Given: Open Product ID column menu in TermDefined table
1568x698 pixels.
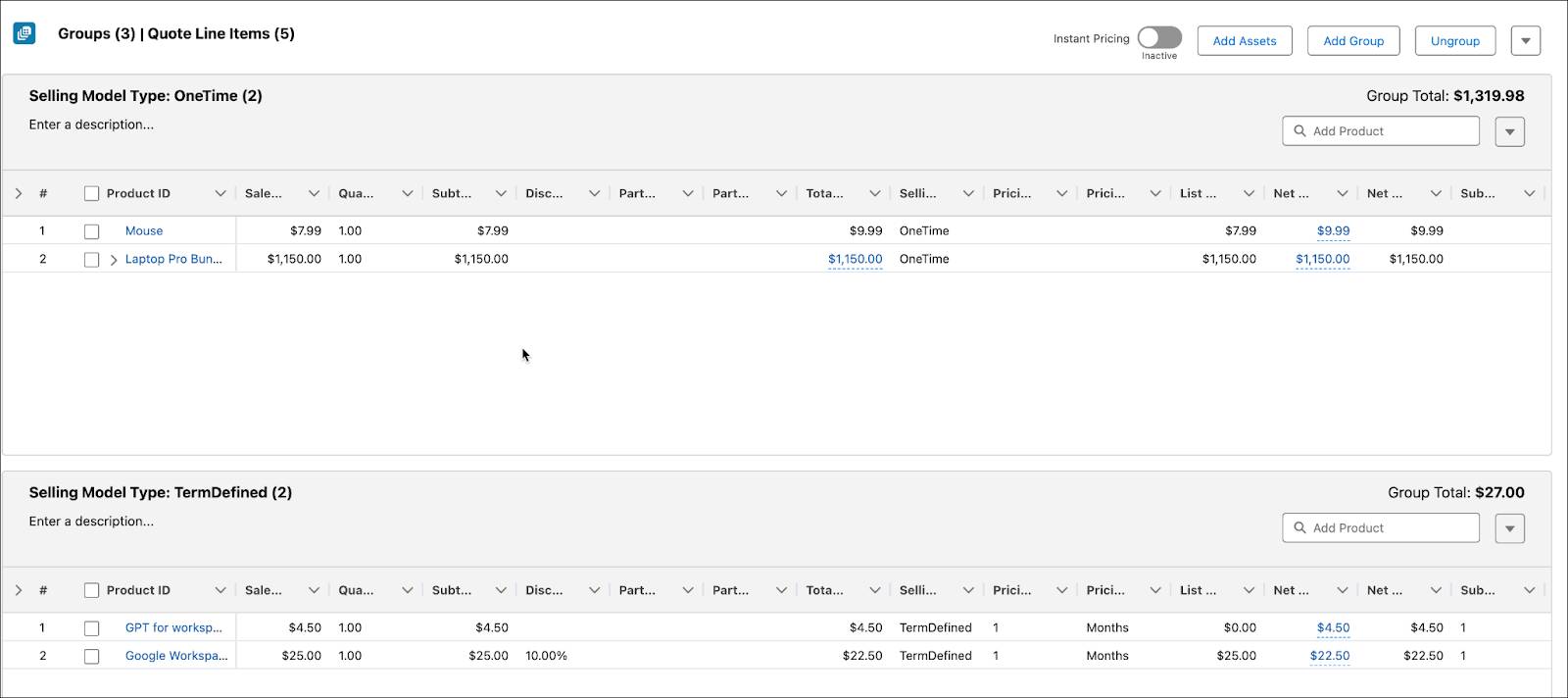Looking at the screenshot, I should 220,590.
